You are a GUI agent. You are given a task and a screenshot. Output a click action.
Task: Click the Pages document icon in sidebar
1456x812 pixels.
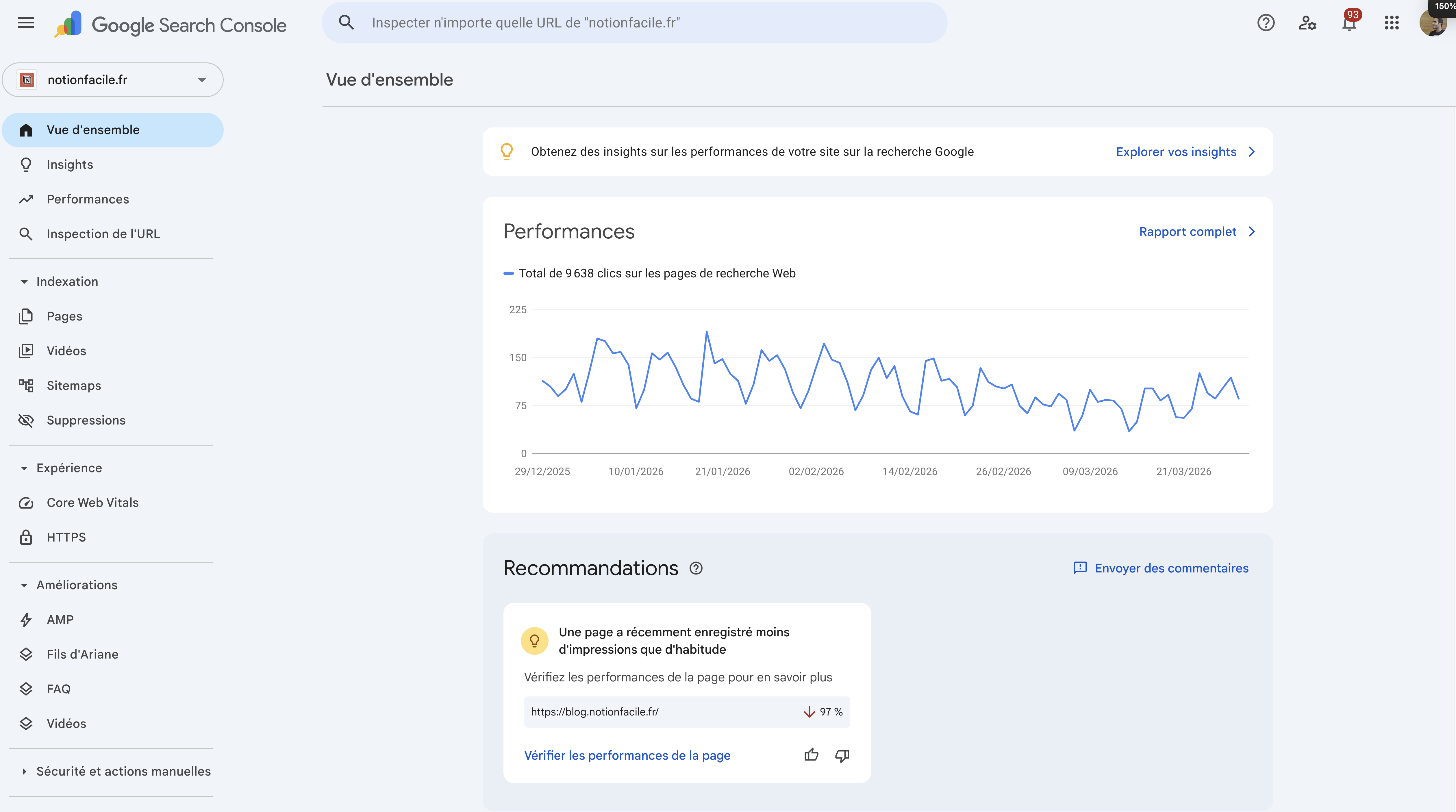[26, 316]
